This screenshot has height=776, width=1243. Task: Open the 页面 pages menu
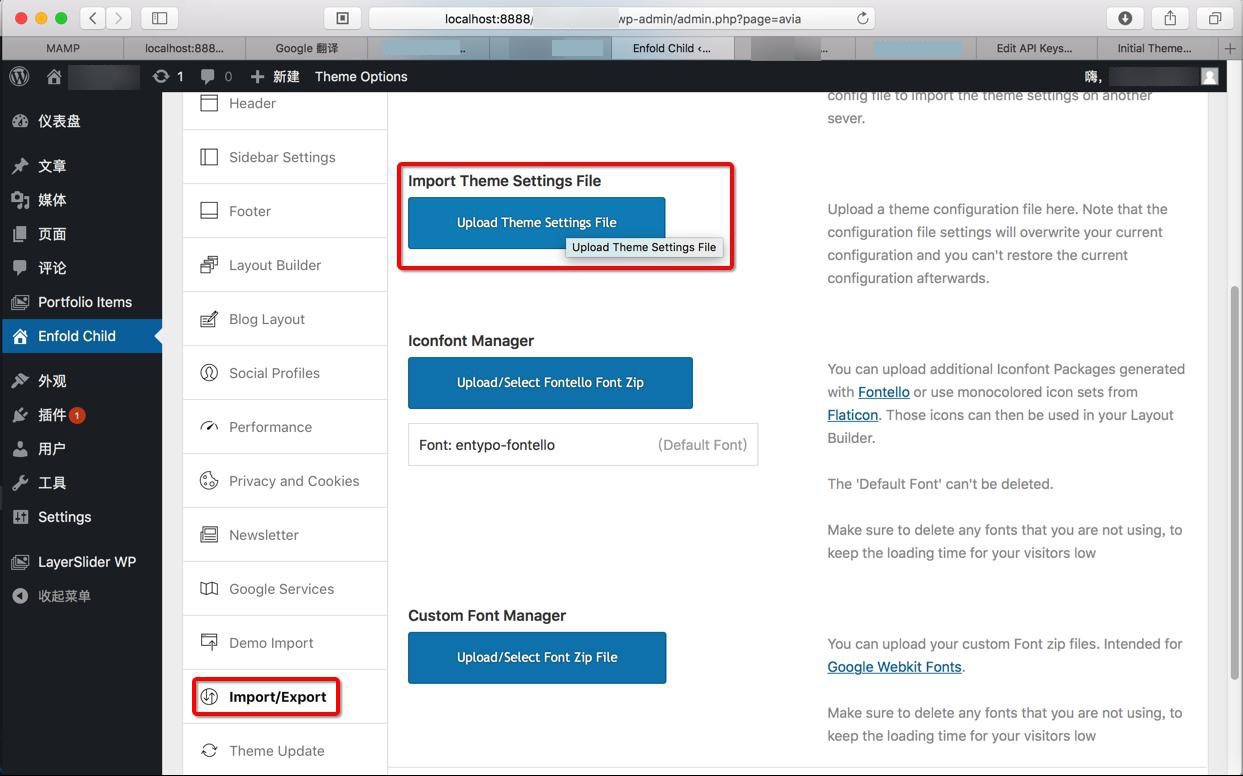click(81, 234)
